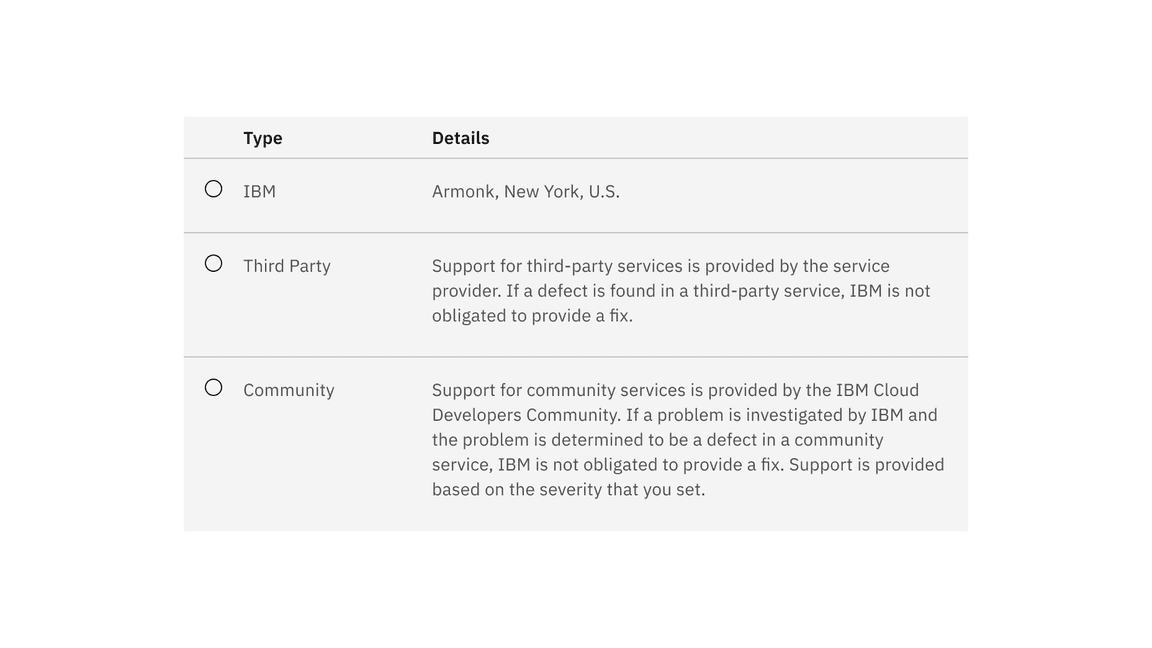Click the Details column header
The image size is (1152, 648).
coord(461,138)
